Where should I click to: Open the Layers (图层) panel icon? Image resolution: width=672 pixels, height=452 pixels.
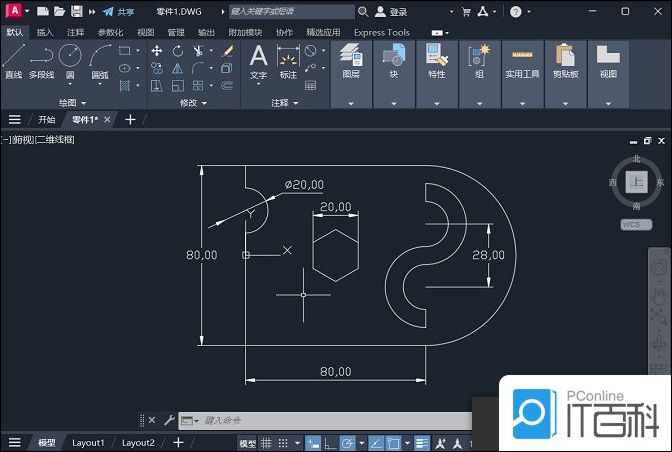351,61
